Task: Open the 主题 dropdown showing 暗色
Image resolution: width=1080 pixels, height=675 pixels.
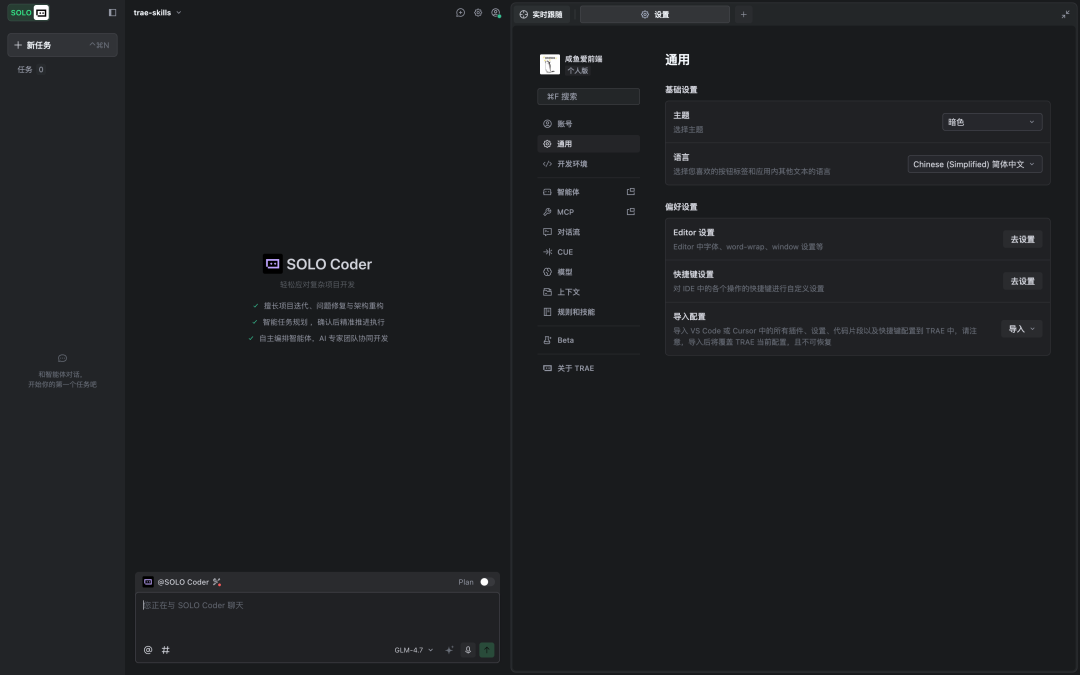Action: tap(991, 121)
